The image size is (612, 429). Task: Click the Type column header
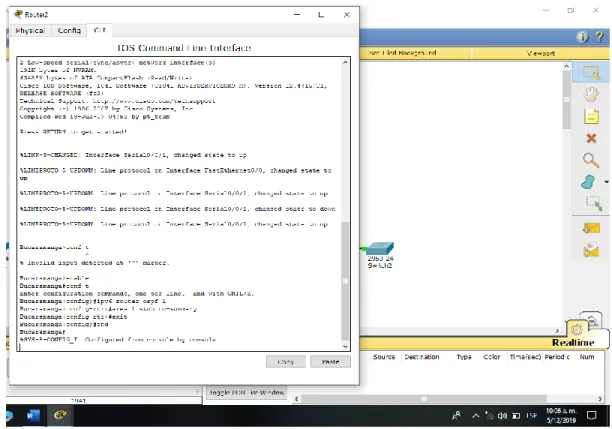pos(464,357)
